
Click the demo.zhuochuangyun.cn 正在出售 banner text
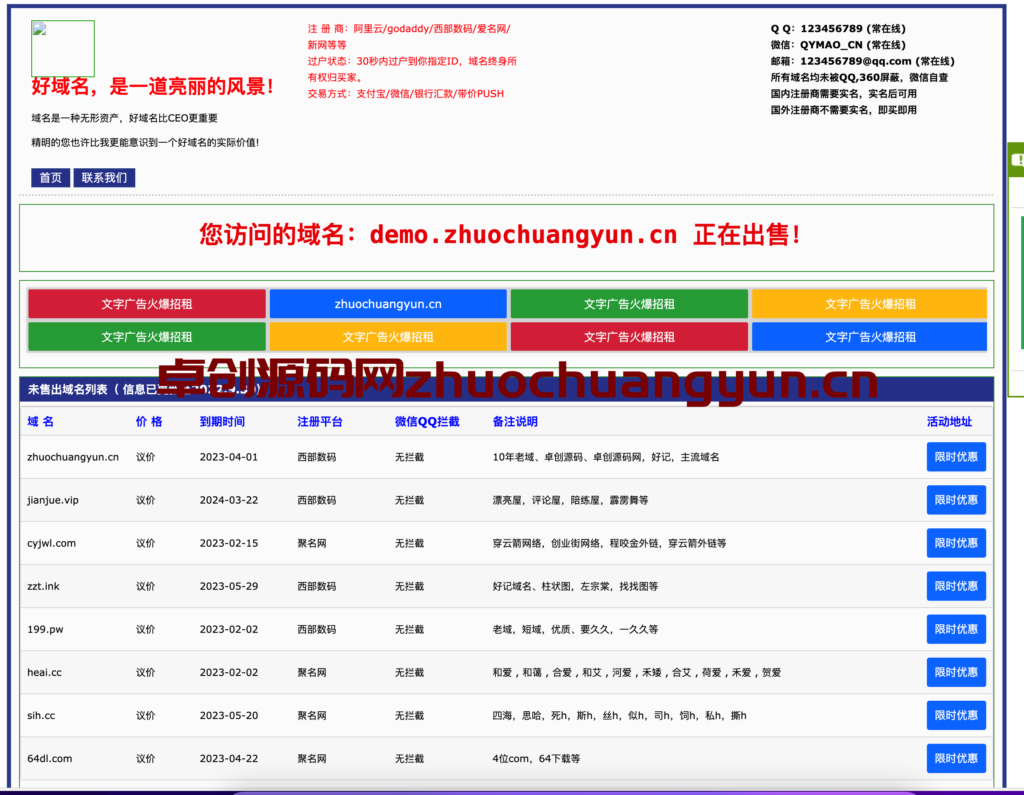click(500, 235)
